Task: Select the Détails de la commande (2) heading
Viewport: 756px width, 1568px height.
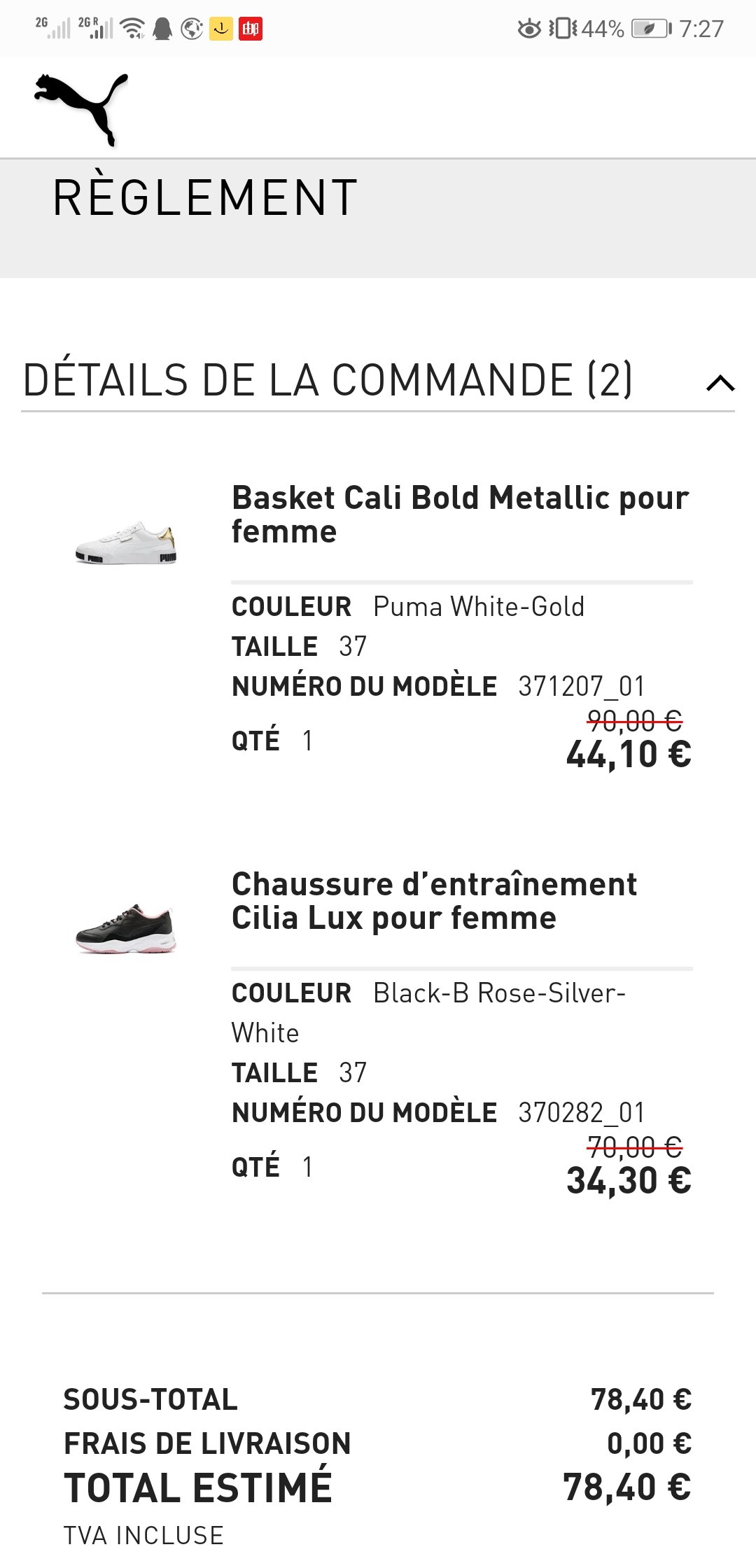Action: 328,380
